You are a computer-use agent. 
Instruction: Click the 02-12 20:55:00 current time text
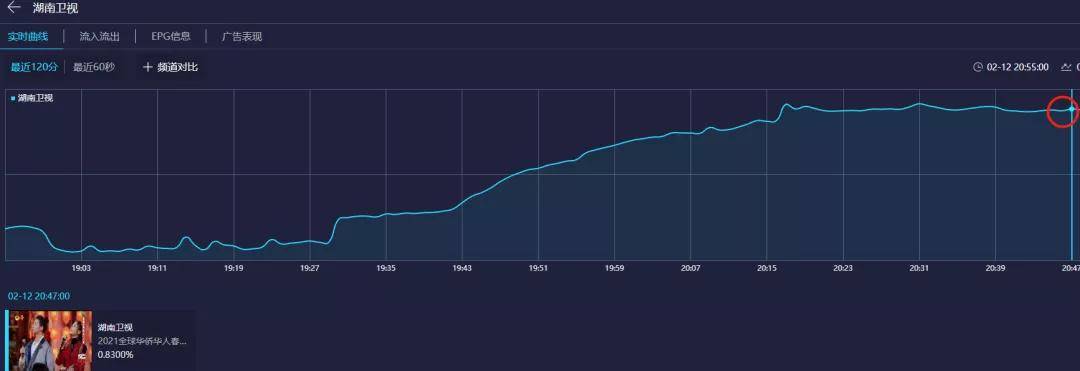pyautogui.click(x=1018, y=67)
